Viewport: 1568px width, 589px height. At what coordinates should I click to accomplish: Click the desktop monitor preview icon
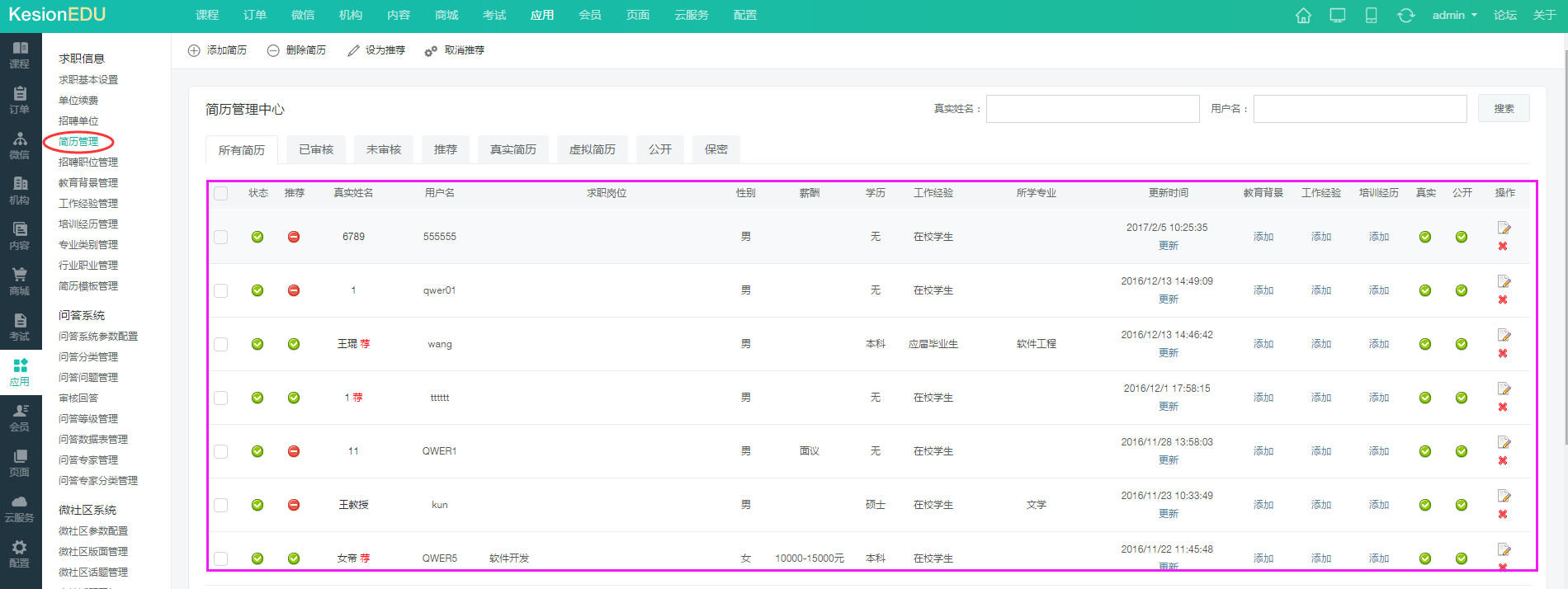(x=1338, y=16)
